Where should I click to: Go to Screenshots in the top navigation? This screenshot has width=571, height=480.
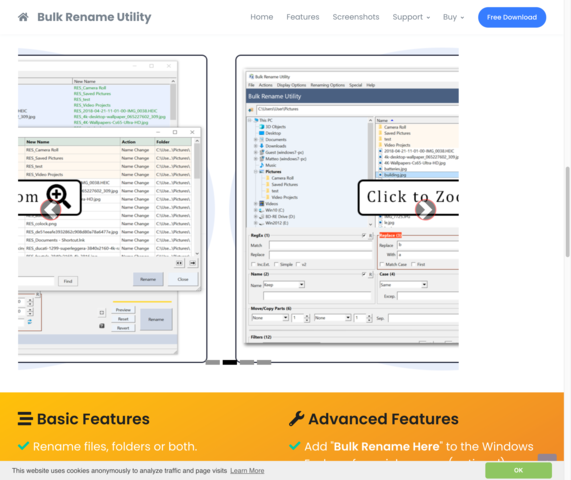(x=356, y=17)
